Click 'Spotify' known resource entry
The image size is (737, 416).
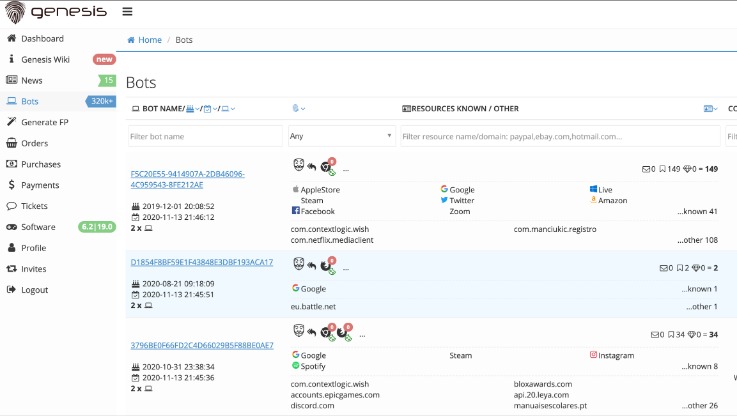[309, 366]
